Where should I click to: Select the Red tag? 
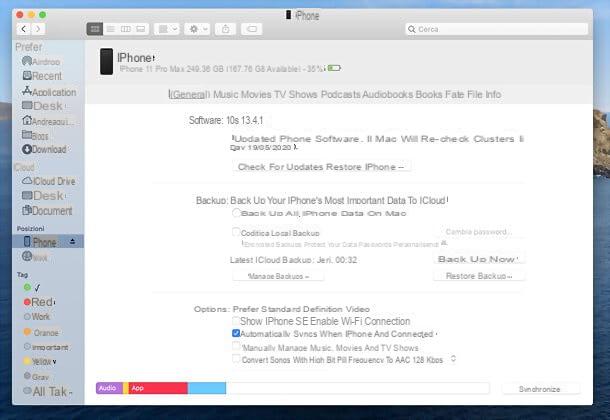[39, 302]
